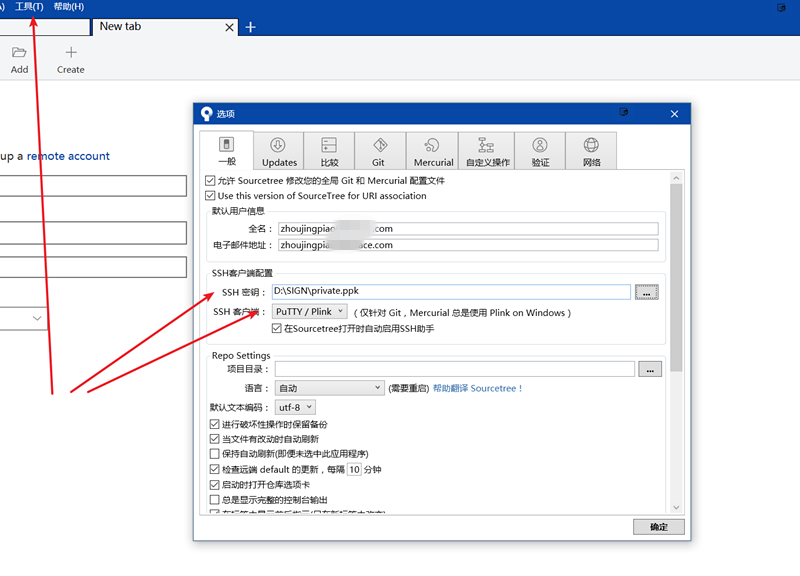This screenshot has width=800, height=576.
Task: Toggle 启动时打开仓库选项卡 checkbox
Action: point(214,484)
